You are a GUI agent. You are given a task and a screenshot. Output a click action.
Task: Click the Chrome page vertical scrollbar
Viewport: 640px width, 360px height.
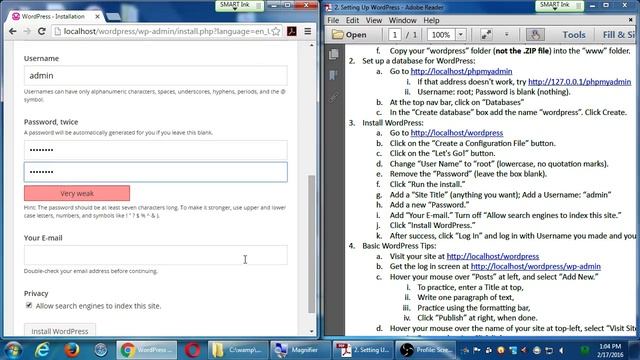311,244
